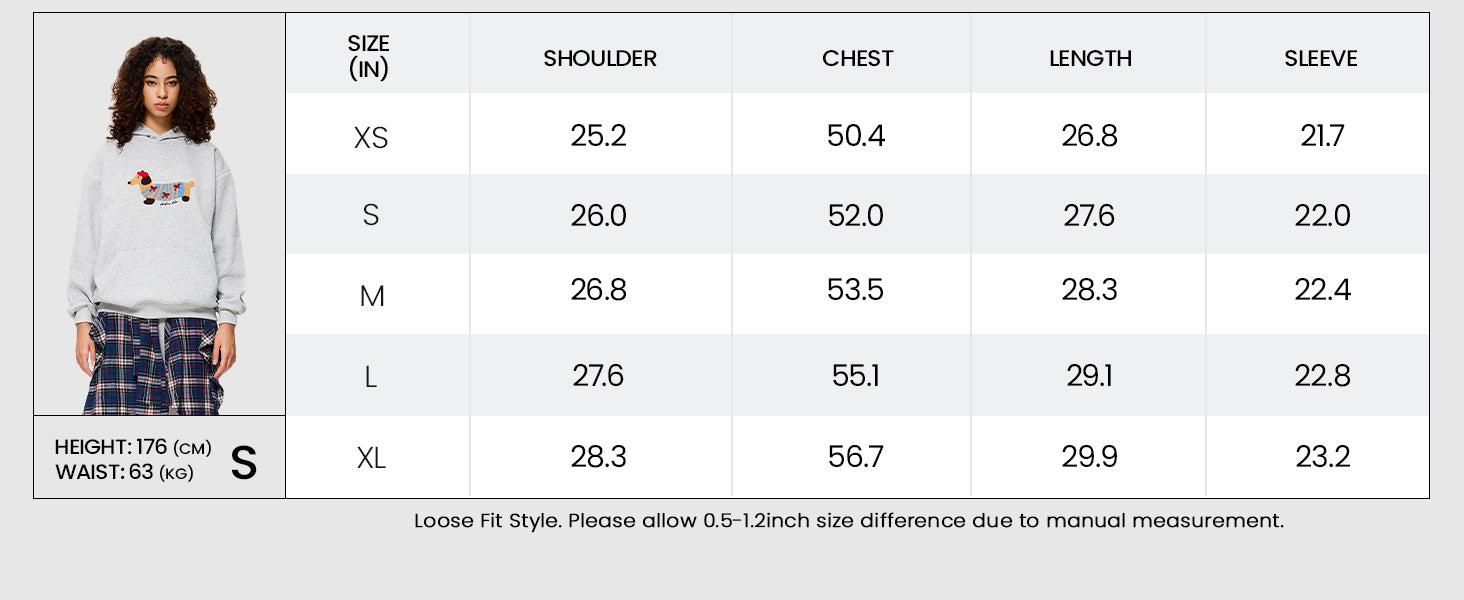
Task: Click the S shoulder value 26.0
Action: pyautogui.click(x=599, y=216)
